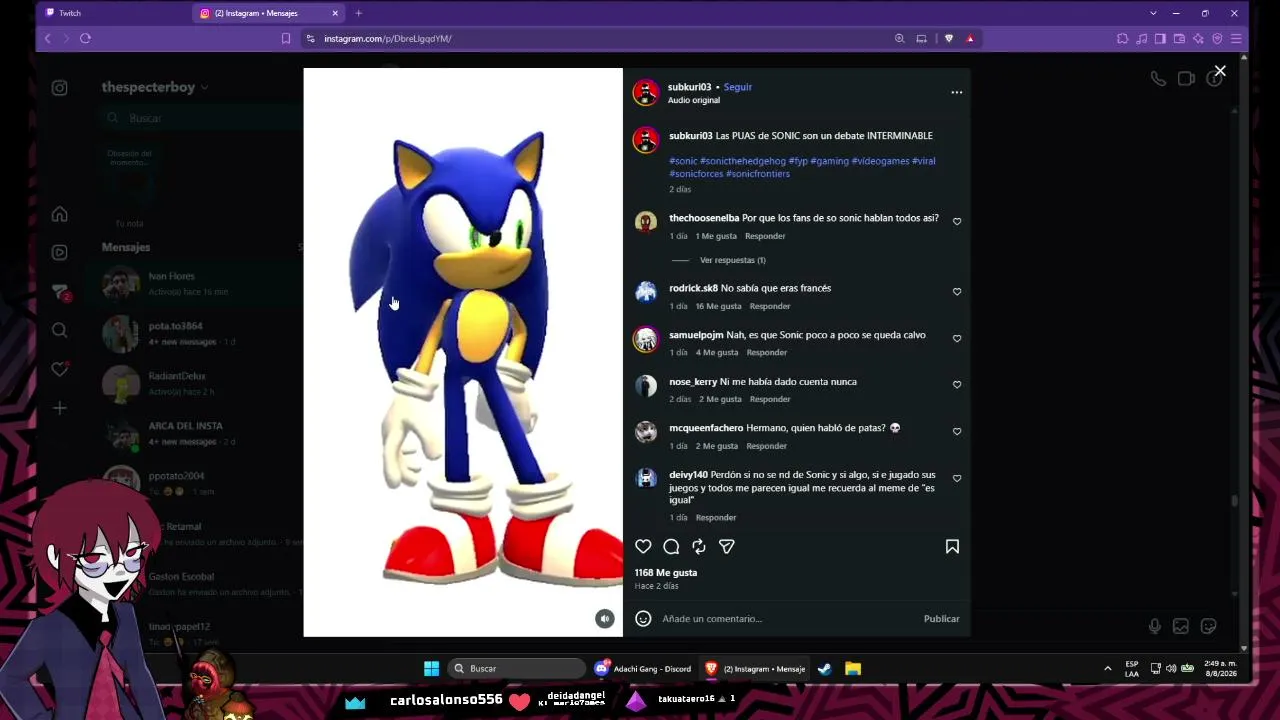This screenshot has height=720, width=1280.
Task: Open Adachi Gang - Discord from taskbar
Action: 643,668
